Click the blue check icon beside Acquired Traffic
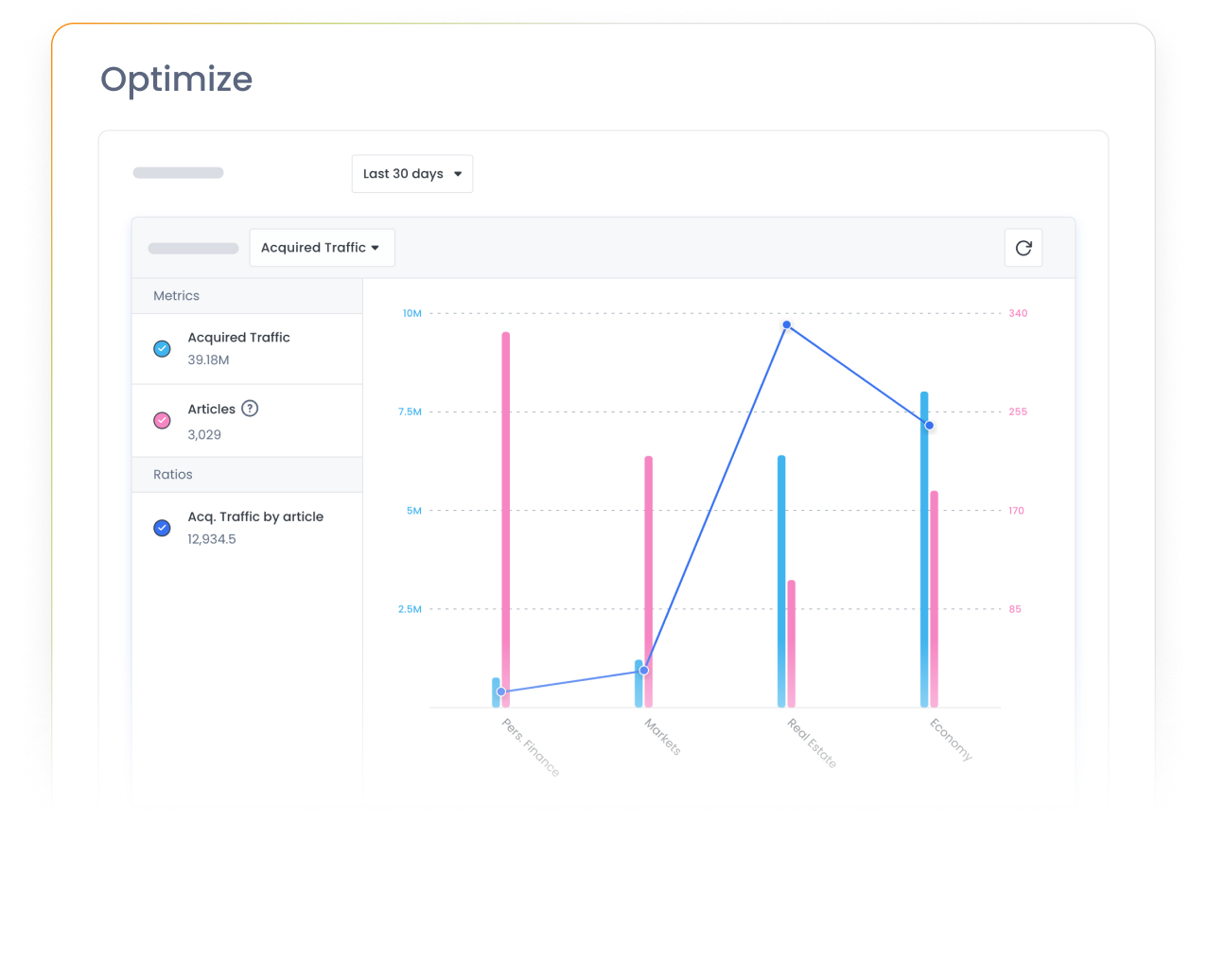 [x=162, y=348]
